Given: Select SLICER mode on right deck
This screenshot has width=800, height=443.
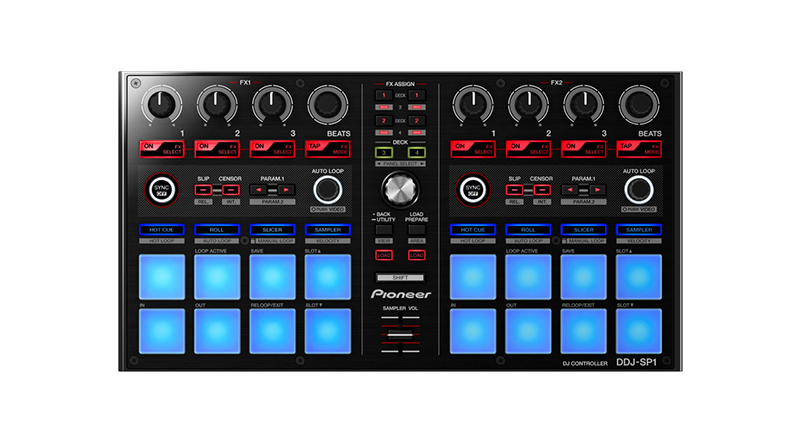Looking at the screenshot, I should pyautogui.click(x=584, y=230).
